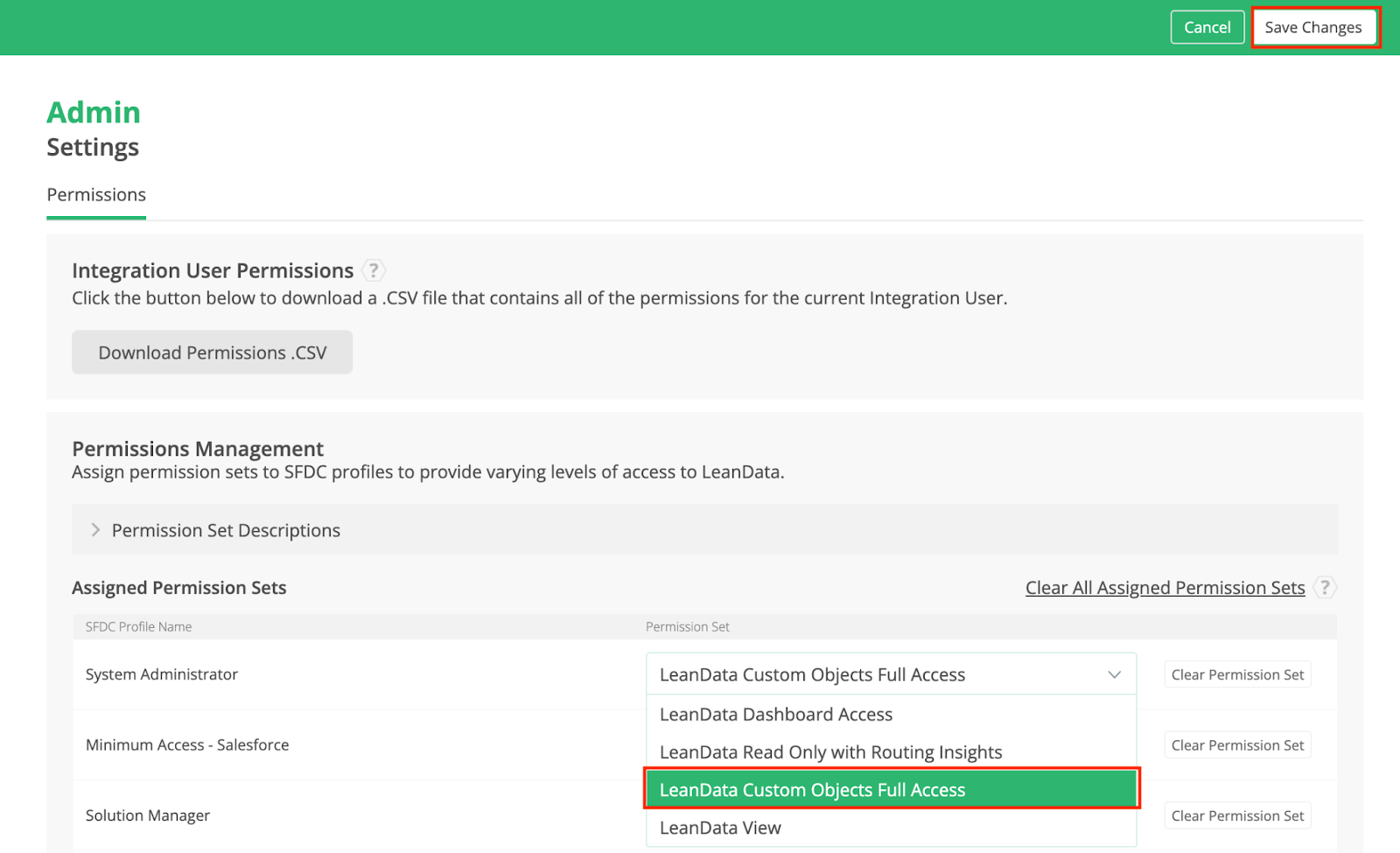Clear permission set for System Administrator
This screenshot has height=853, width=1400.
click(x=1237, y=675)
